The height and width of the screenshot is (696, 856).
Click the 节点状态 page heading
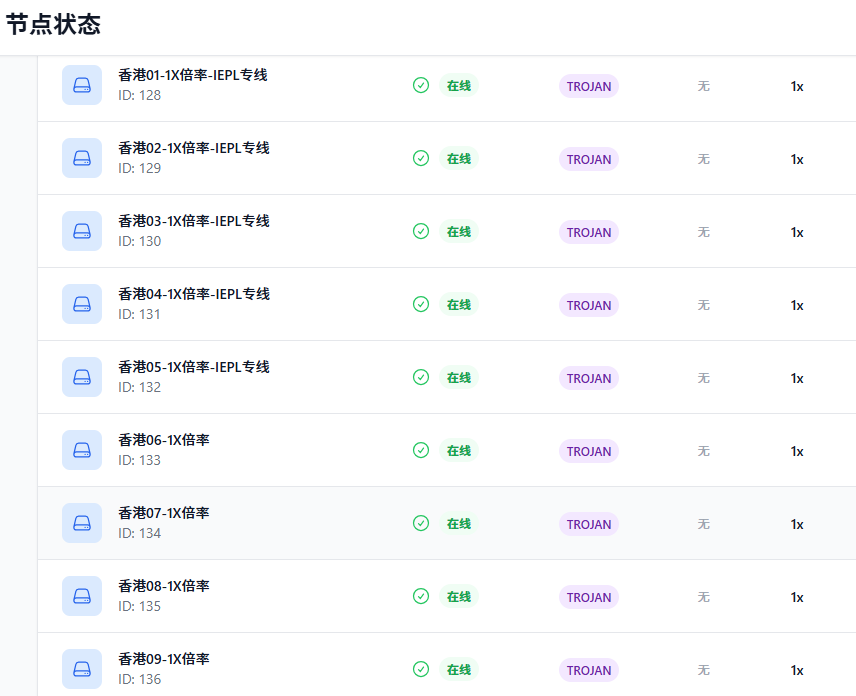53,25
